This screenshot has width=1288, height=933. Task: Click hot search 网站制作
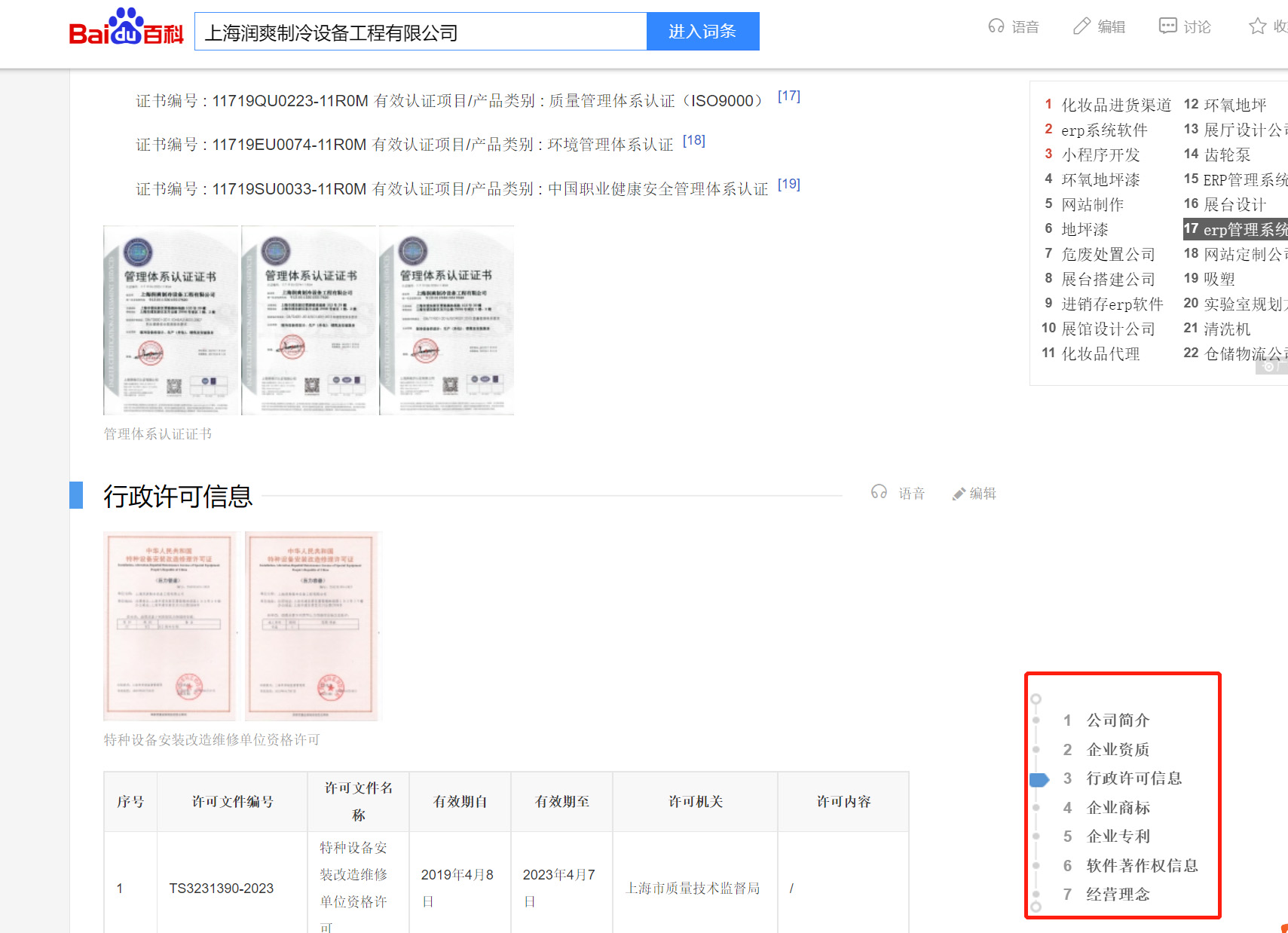1092,204
